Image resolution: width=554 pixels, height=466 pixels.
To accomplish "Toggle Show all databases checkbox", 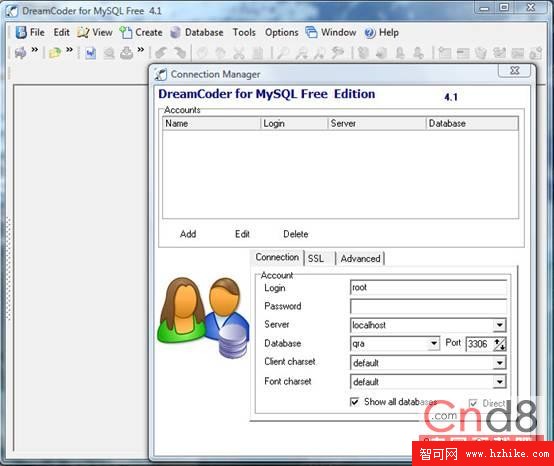I will 354,402.
